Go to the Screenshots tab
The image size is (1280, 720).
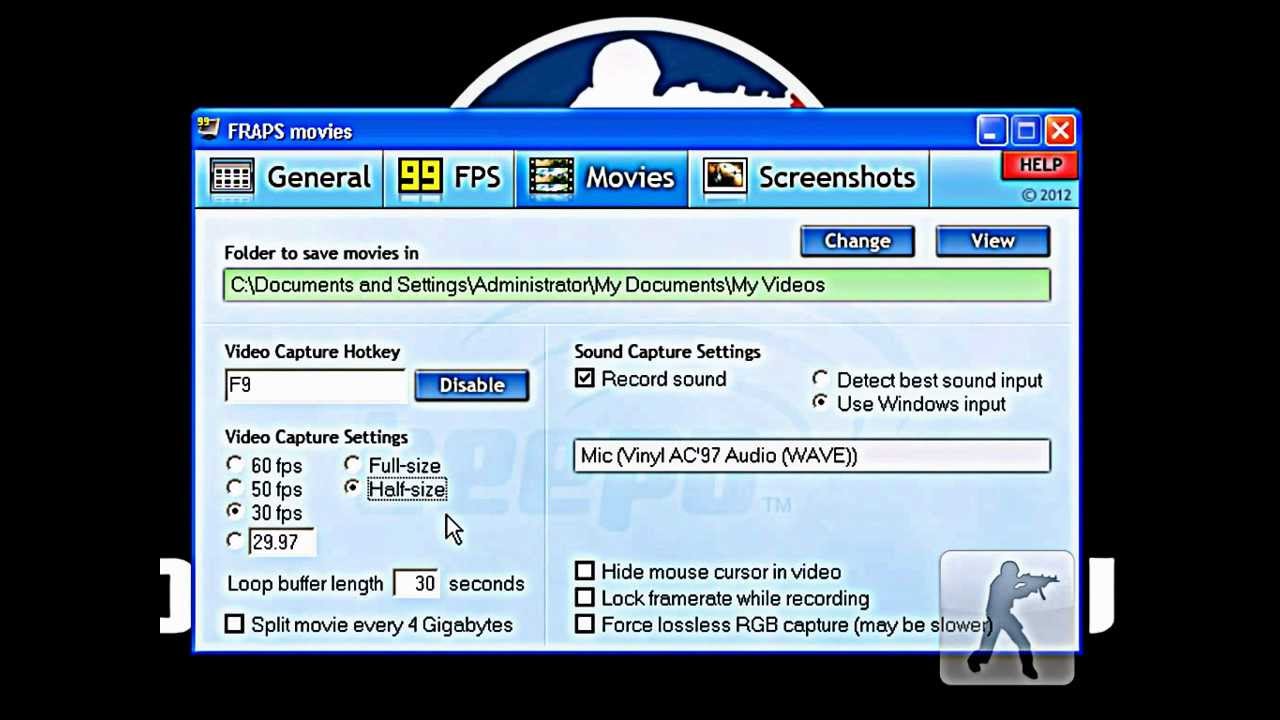809,178
